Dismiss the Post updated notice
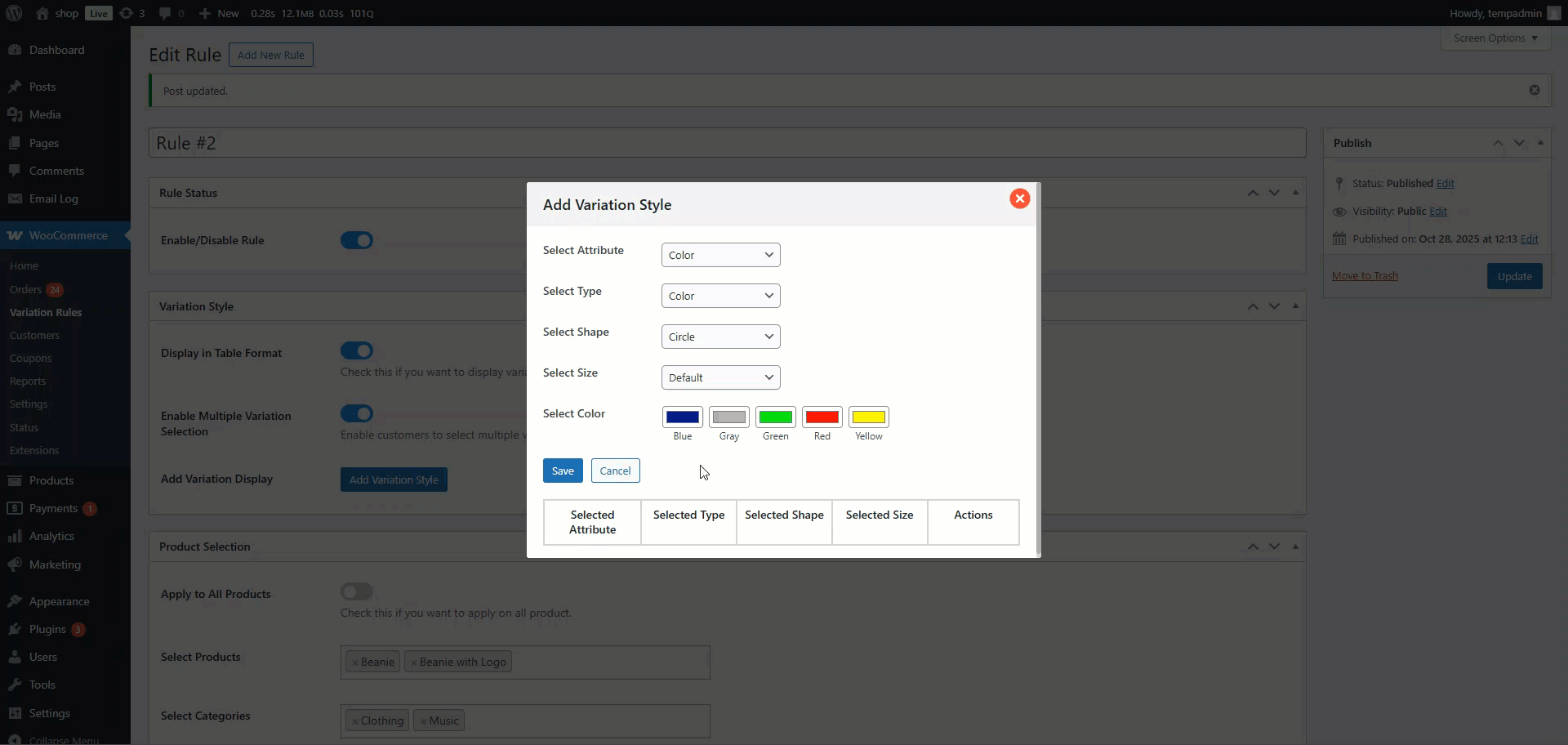Screen dimensions: 1568x745 [x=1534, y=90]
